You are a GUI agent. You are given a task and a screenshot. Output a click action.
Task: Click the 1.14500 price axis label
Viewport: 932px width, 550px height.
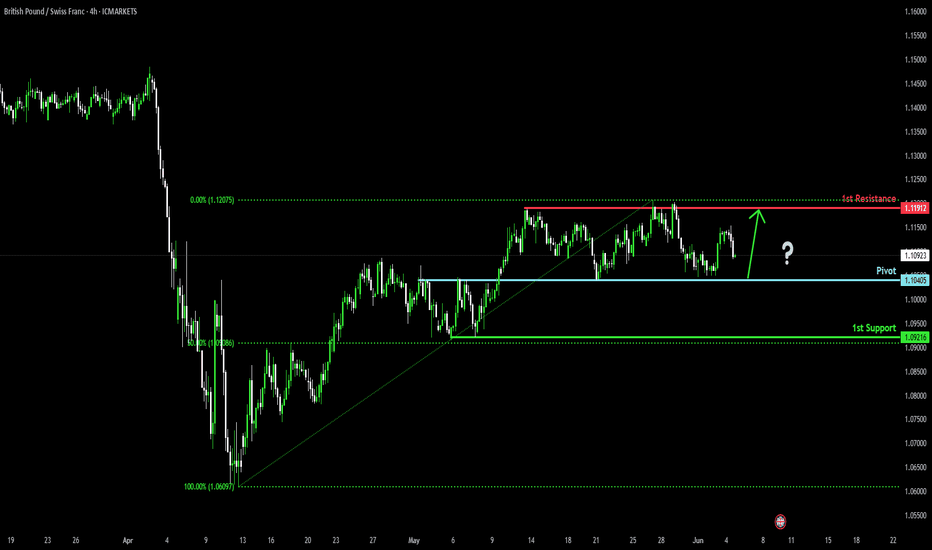click(x=915, y=84)
